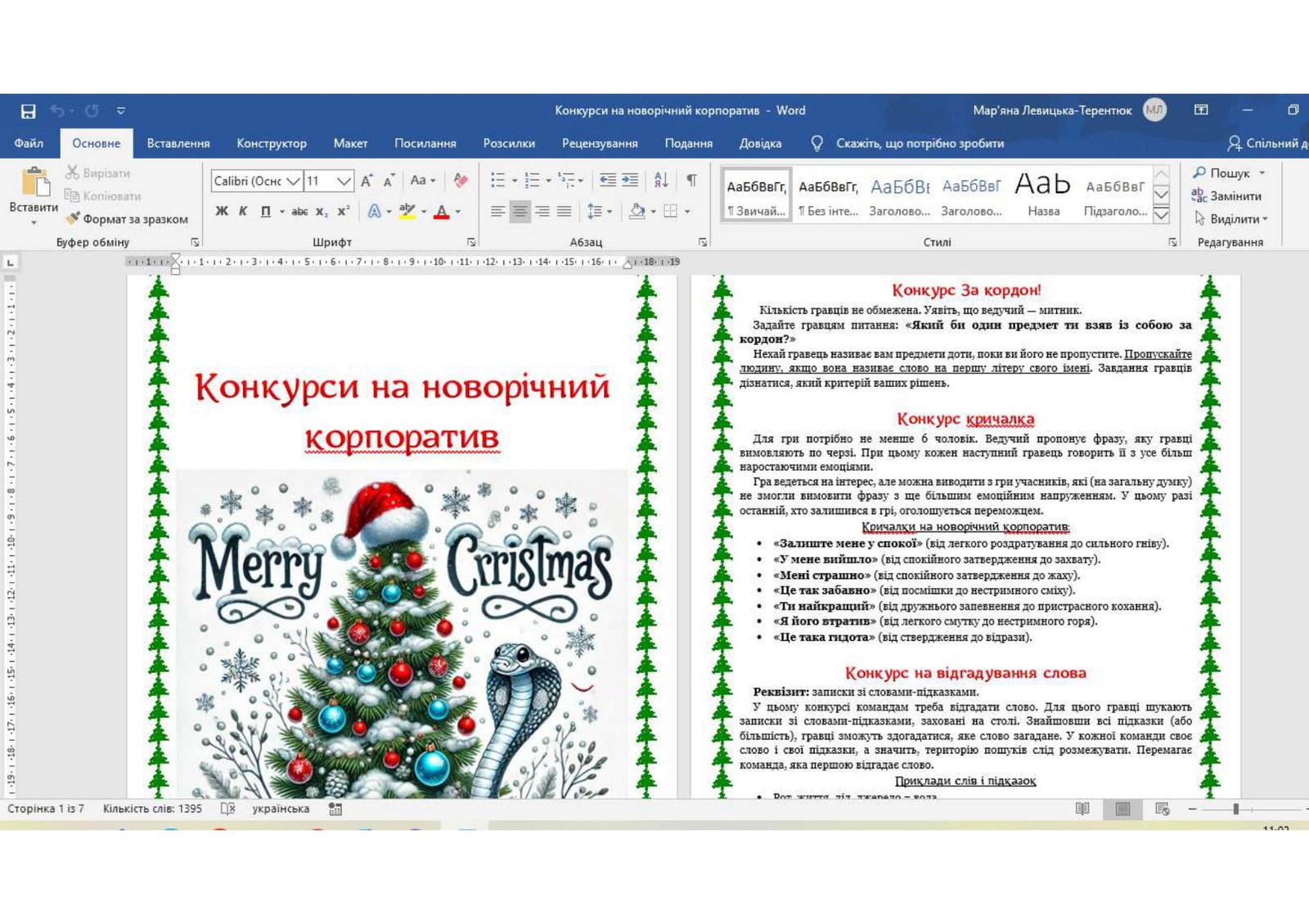
Task: Open the ribbon display options icon
Action: point(1201,110)
